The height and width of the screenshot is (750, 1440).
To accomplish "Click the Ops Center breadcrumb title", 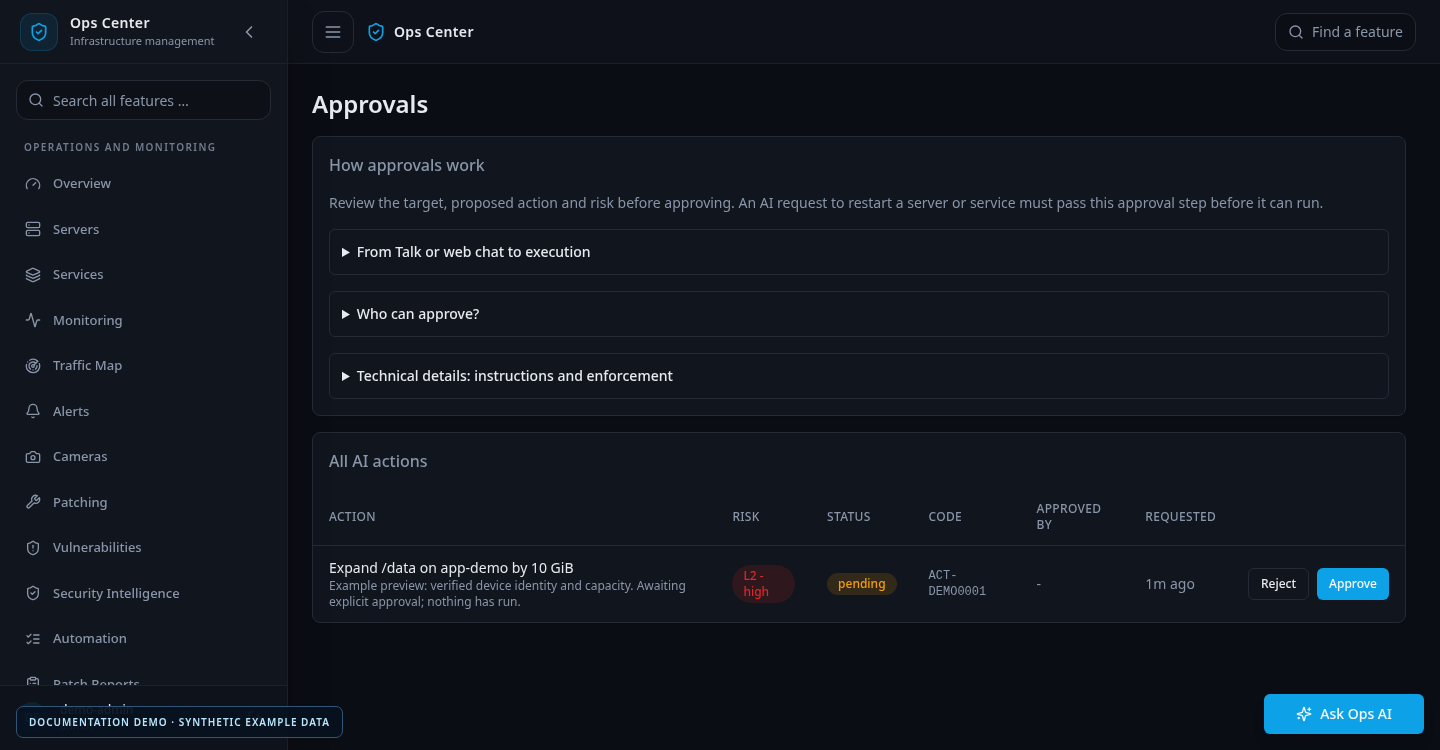I will (434, 32).
